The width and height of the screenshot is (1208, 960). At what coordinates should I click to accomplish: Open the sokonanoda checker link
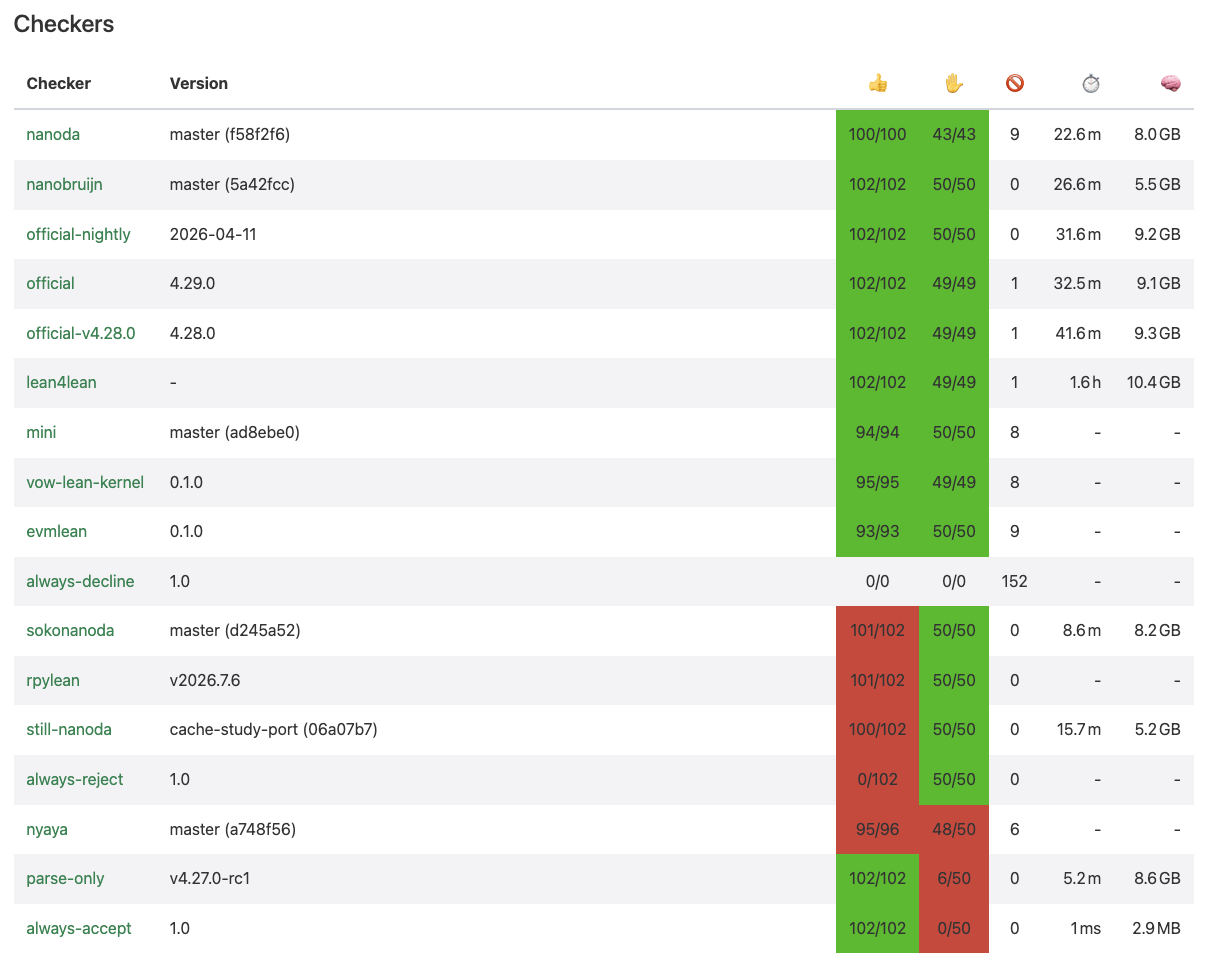coord(70,630)
